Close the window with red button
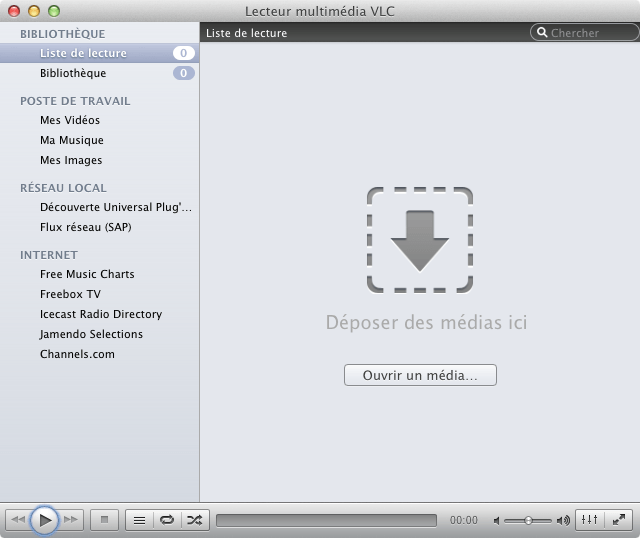This screenshot has width=640, height=538. point(14,11)
